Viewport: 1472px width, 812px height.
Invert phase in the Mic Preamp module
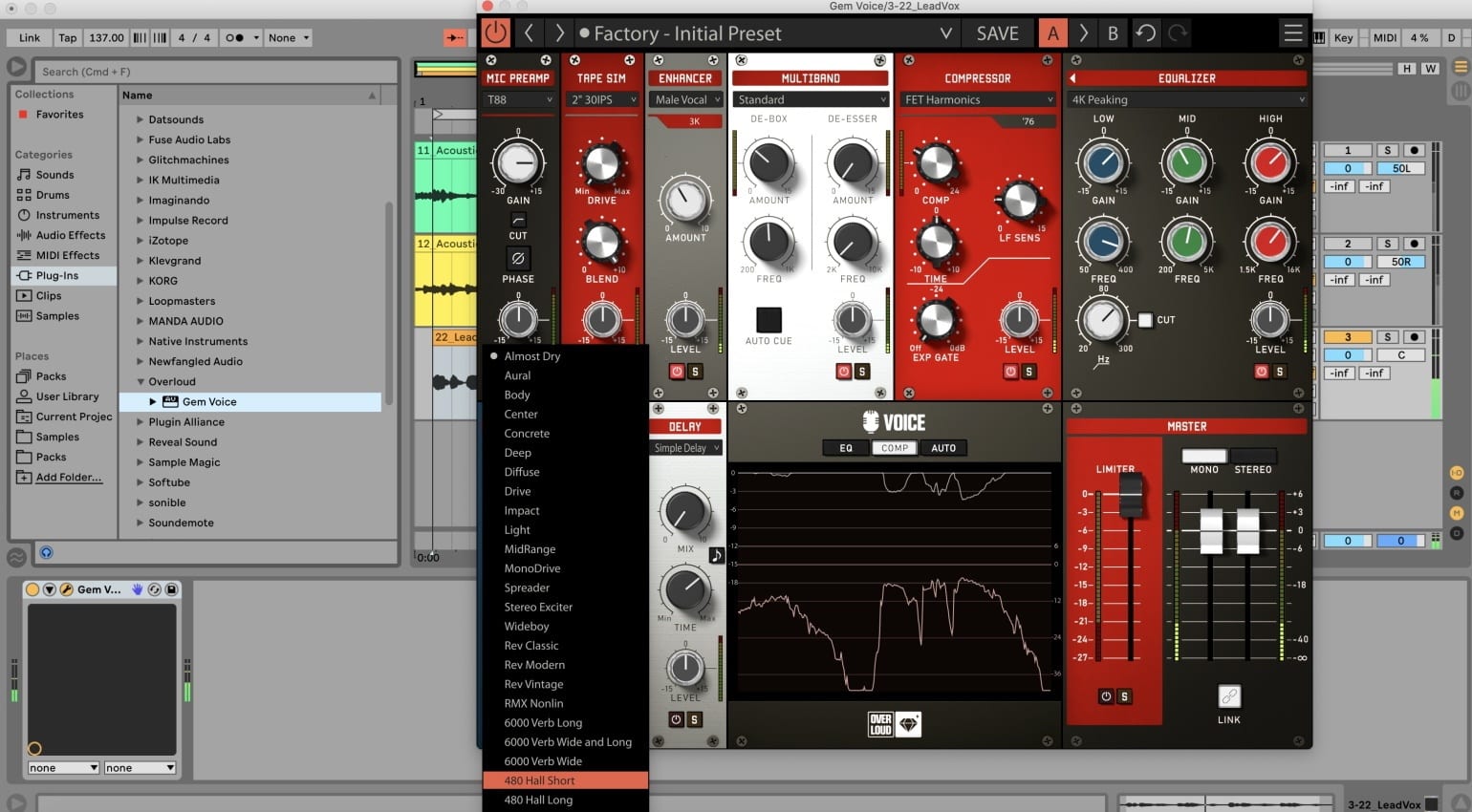(x=518, y=259)
